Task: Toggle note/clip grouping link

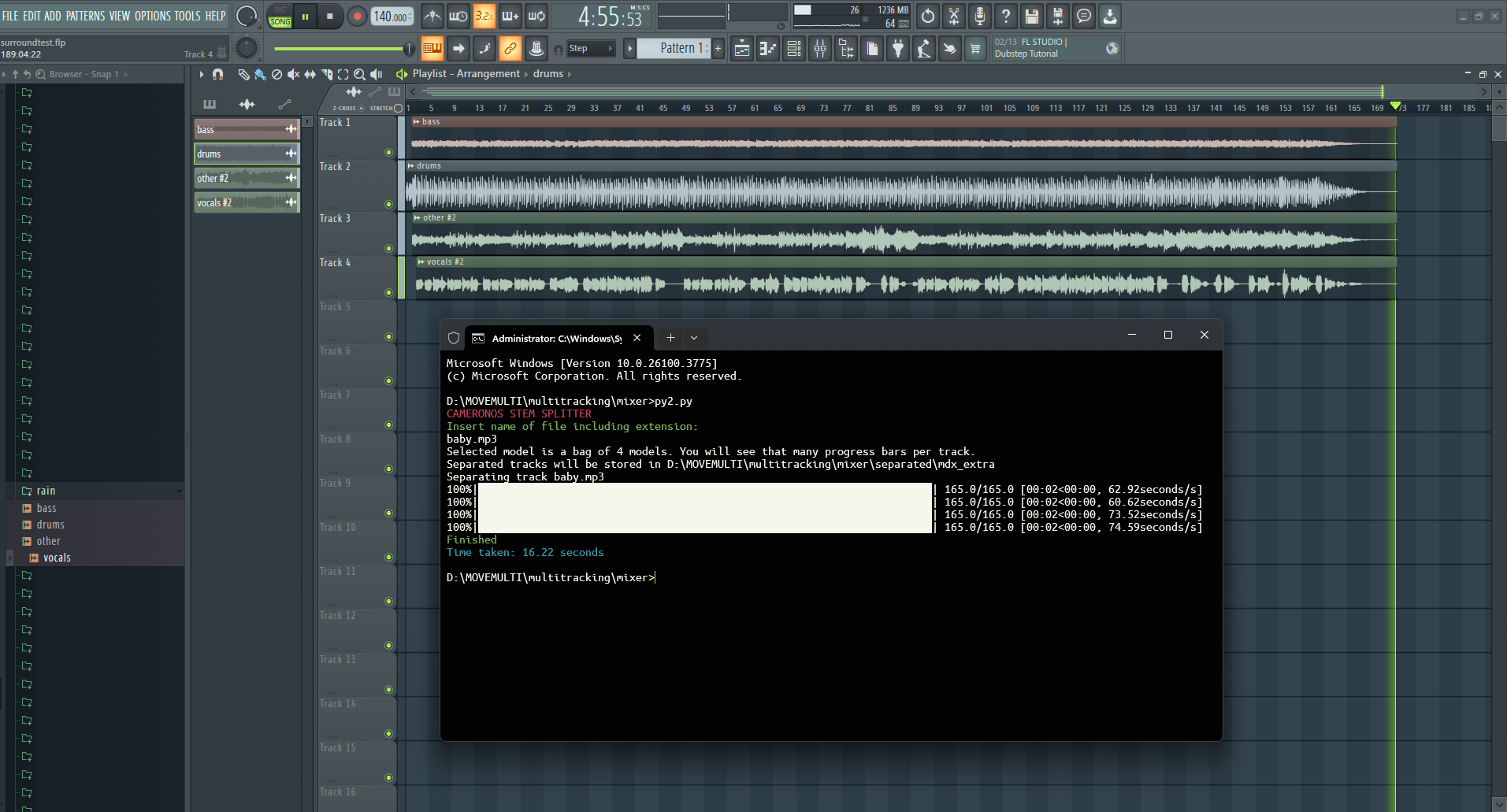Action: (510, 49)
